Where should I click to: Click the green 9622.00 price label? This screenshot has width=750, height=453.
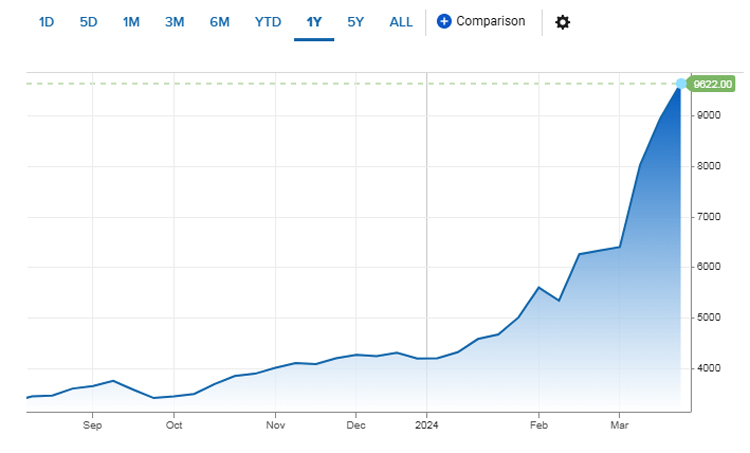pyautogui.click(x=714, y=84)
